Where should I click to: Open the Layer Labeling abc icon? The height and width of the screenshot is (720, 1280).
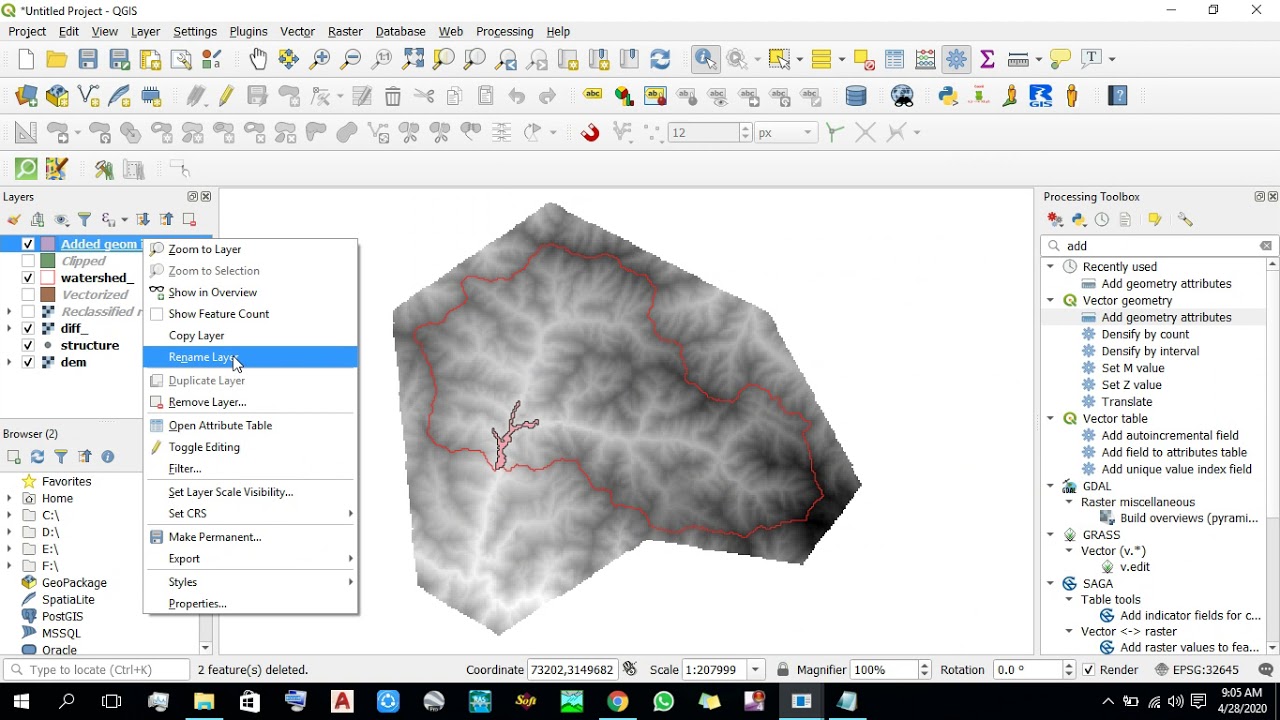click(593, 96)
